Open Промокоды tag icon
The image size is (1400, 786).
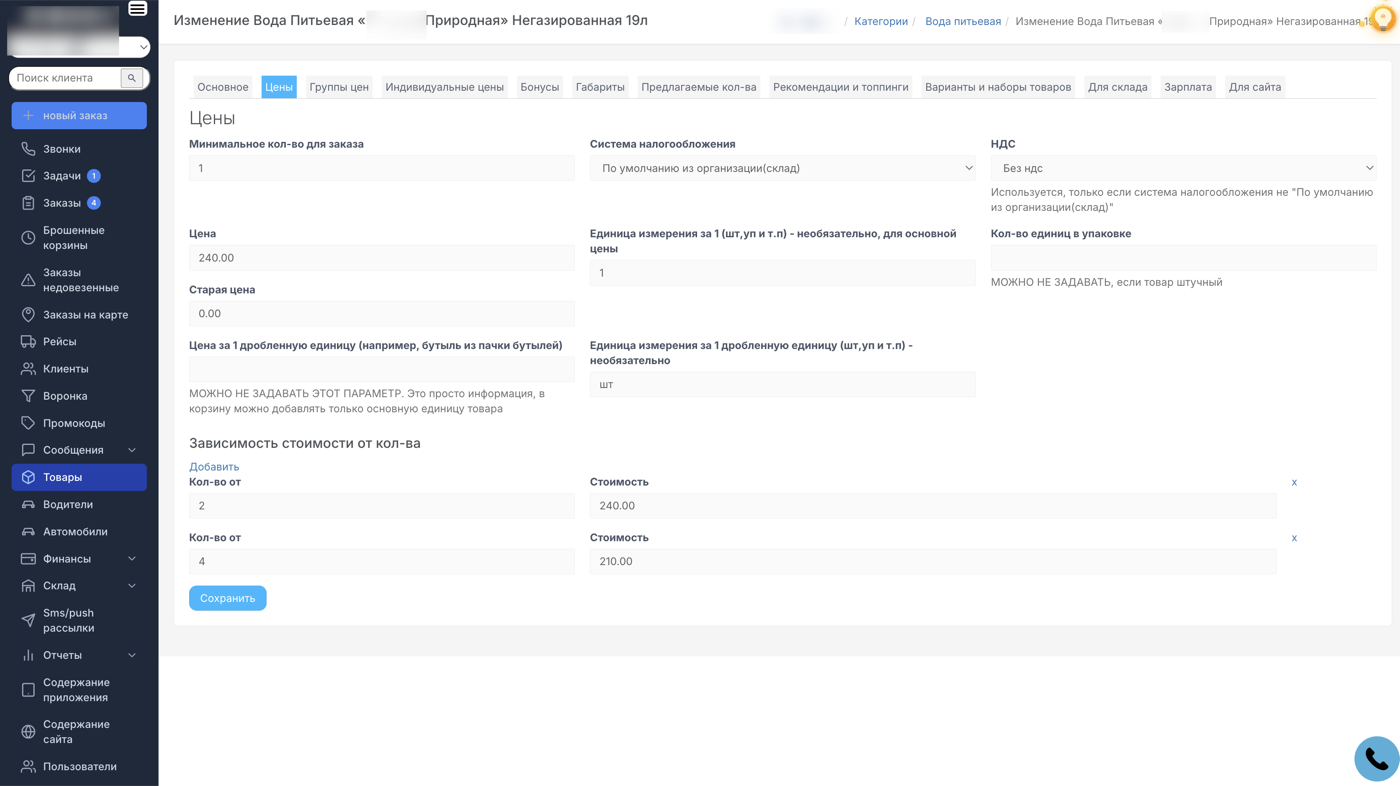[28, 423]
